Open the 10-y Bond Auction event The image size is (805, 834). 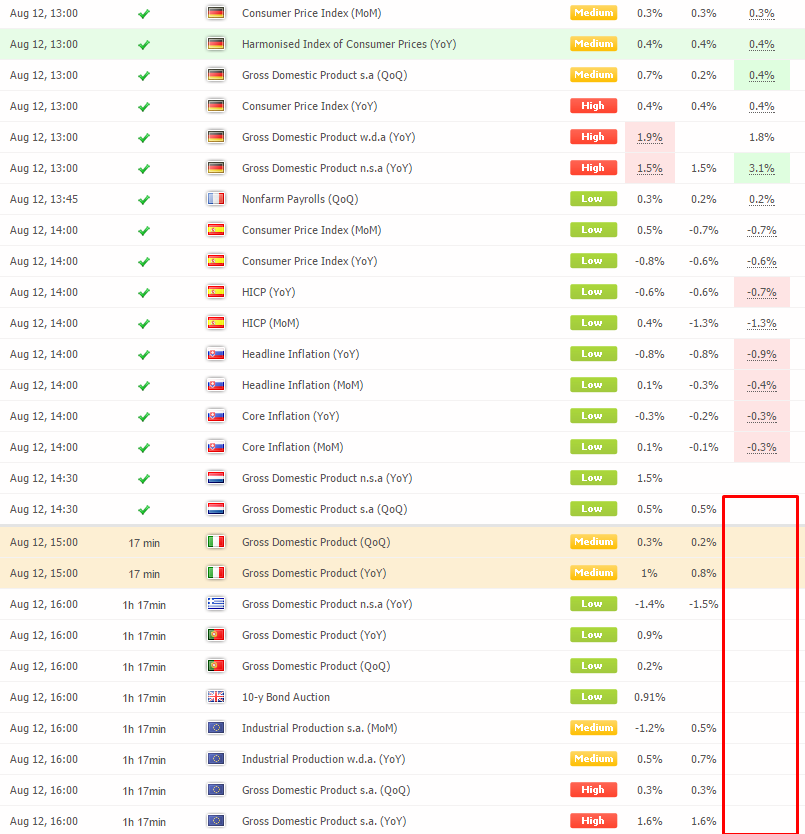tap(285, 697)
